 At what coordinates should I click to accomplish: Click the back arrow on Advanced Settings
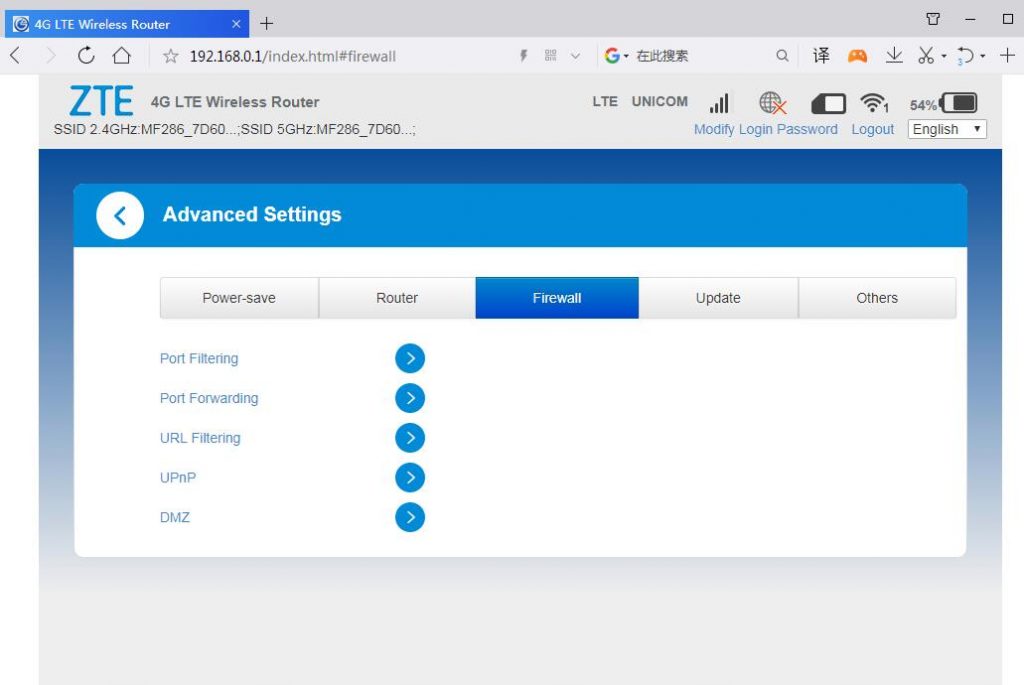119,214
